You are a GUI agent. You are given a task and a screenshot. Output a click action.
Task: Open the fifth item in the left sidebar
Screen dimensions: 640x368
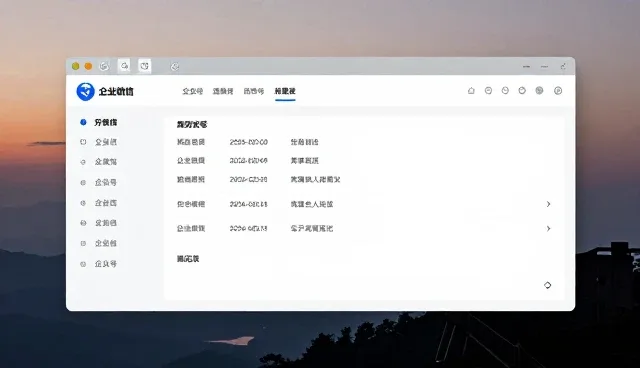coord(99,203)
